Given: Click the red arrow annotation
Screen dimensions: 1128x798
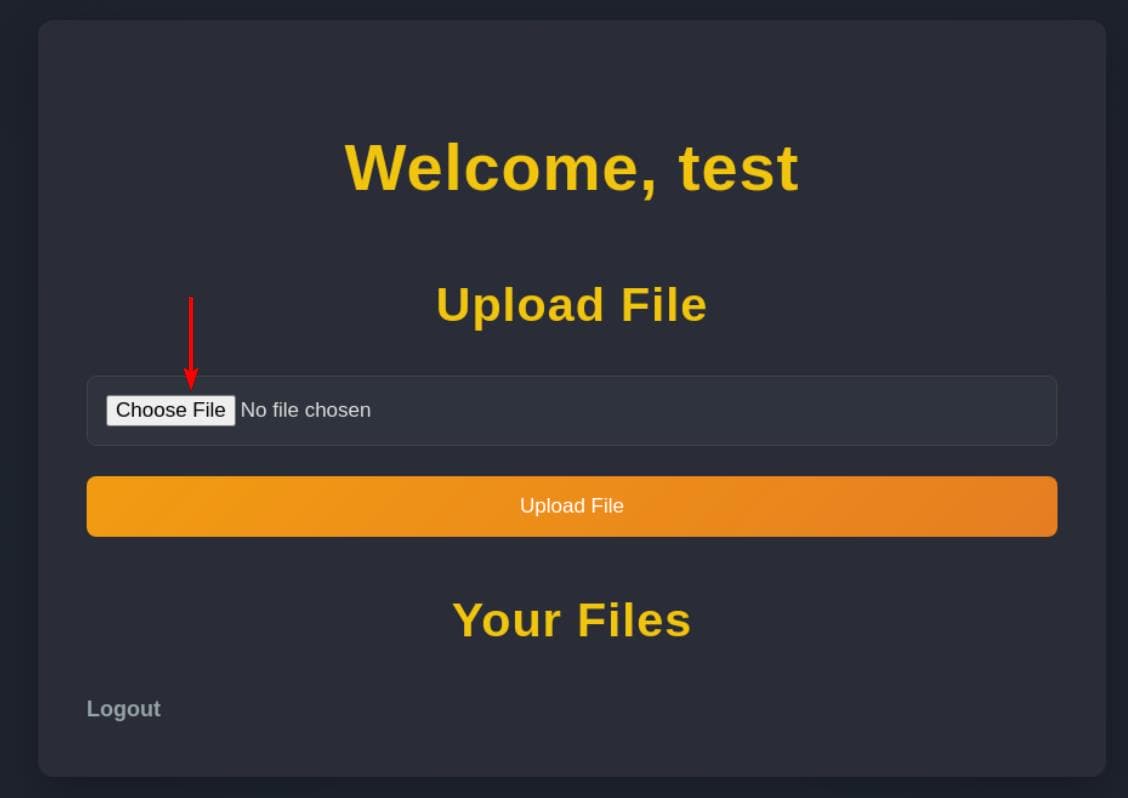Looking at the screenshot, I should click(x=191, y=343).
